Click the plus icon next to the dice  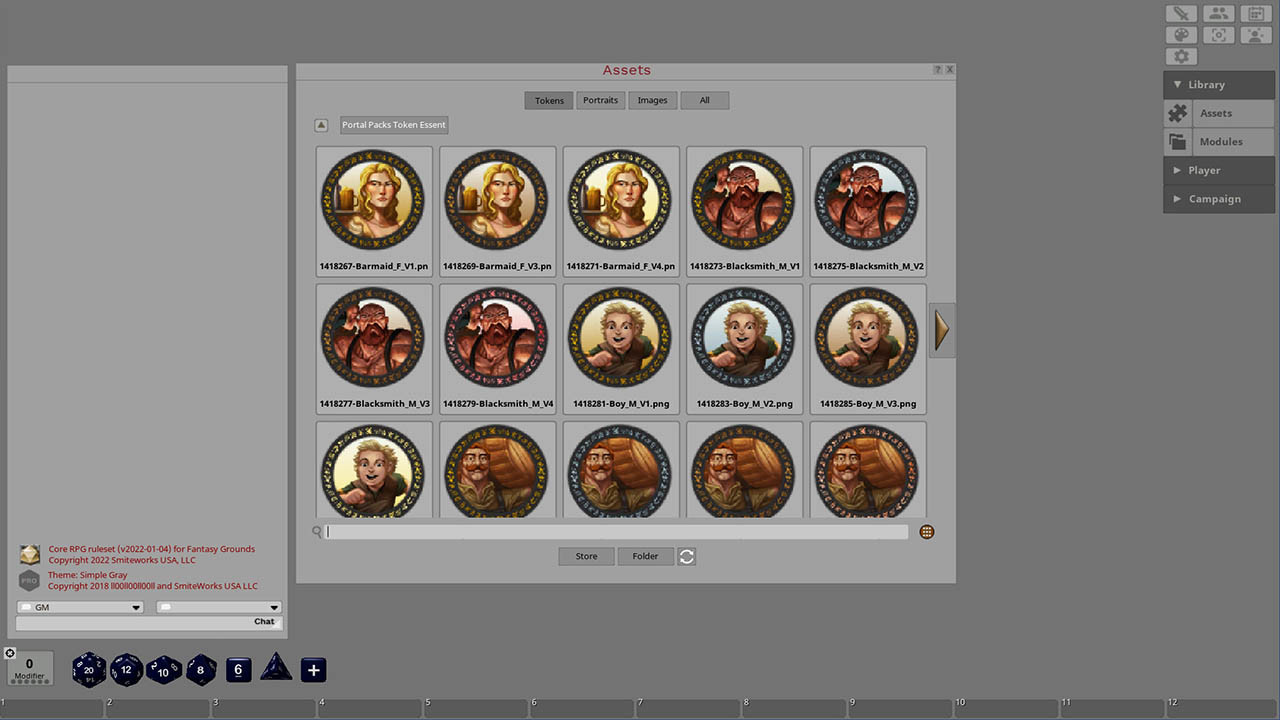pyautogui.click(x=313, y=670)
